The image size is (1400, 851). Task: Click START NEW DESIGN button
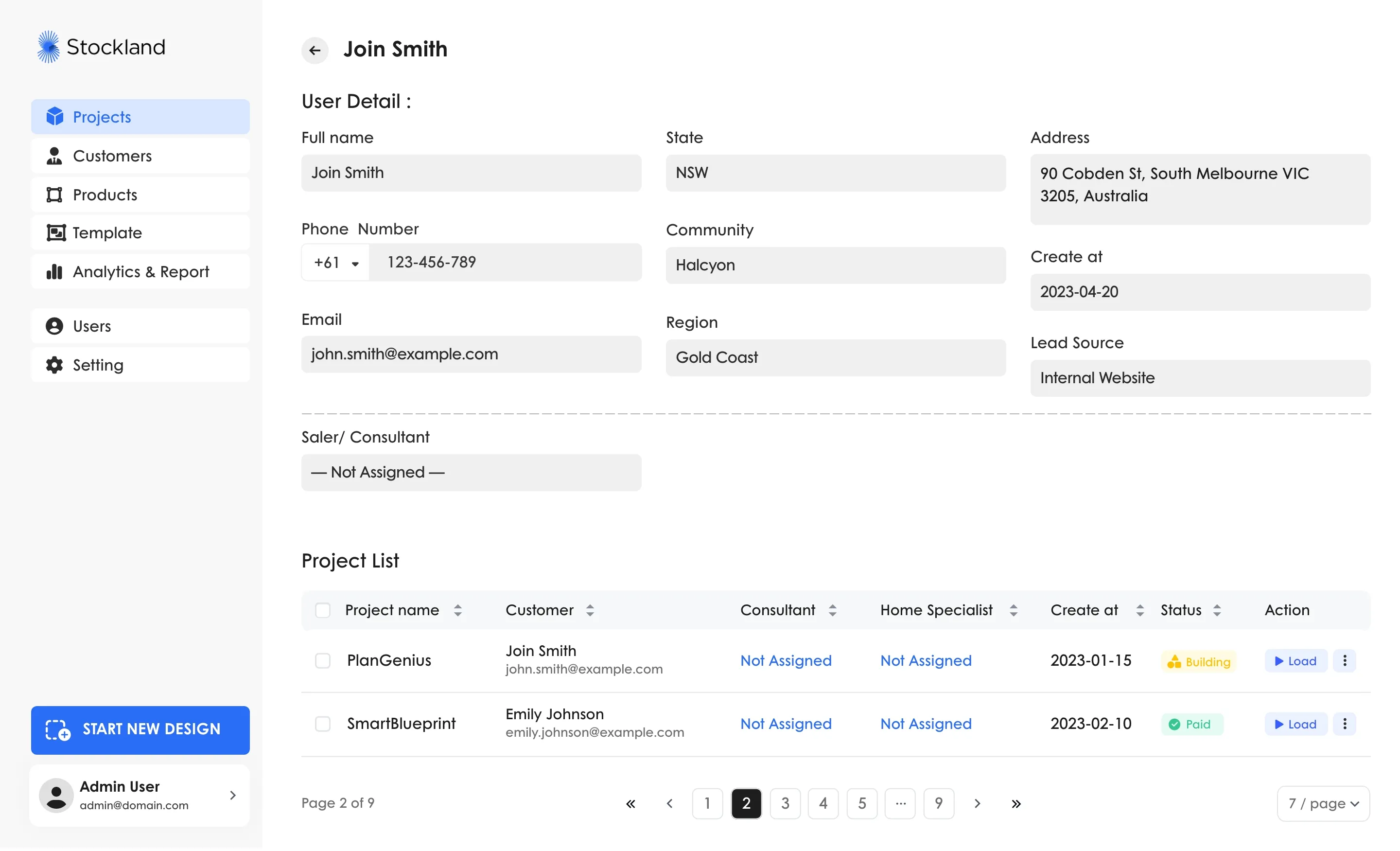[x=140, y=730]
